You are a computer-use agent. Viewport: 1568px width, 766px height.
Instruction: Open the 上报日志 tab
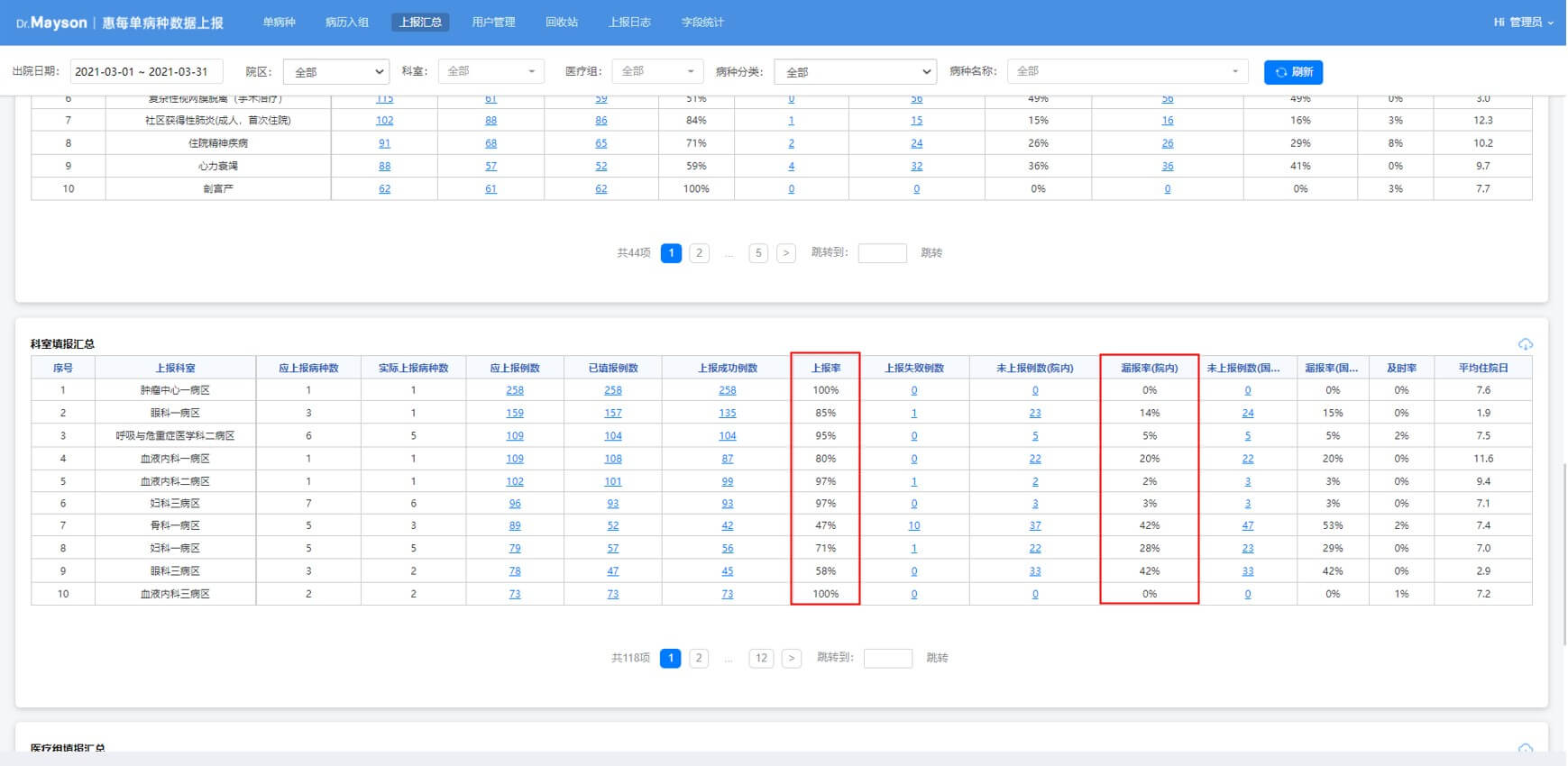(629, 23)
